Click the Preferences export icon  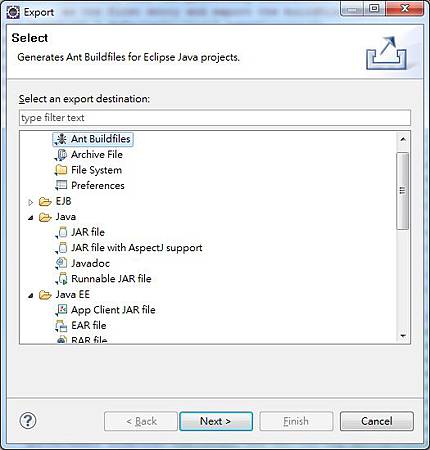[61, 186]
